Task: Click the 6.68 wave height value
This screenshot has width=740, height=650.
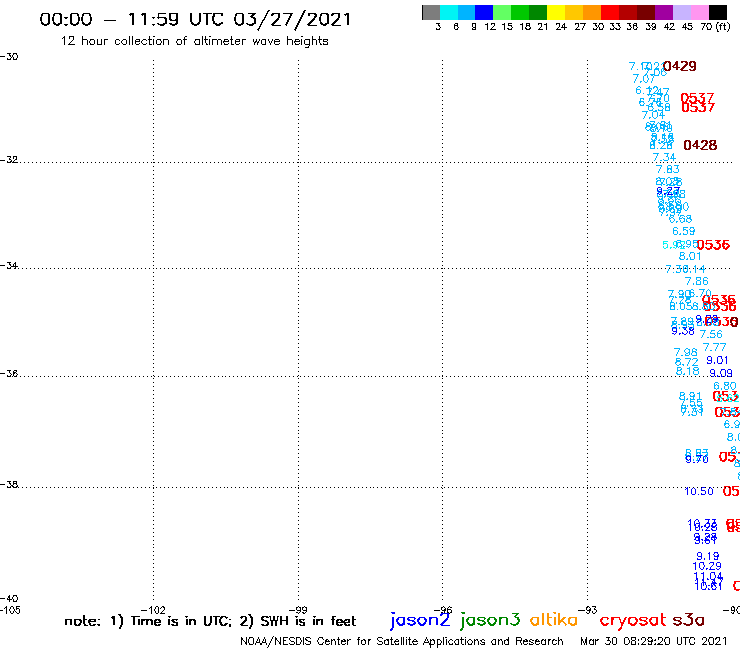Action: point(680,219)
